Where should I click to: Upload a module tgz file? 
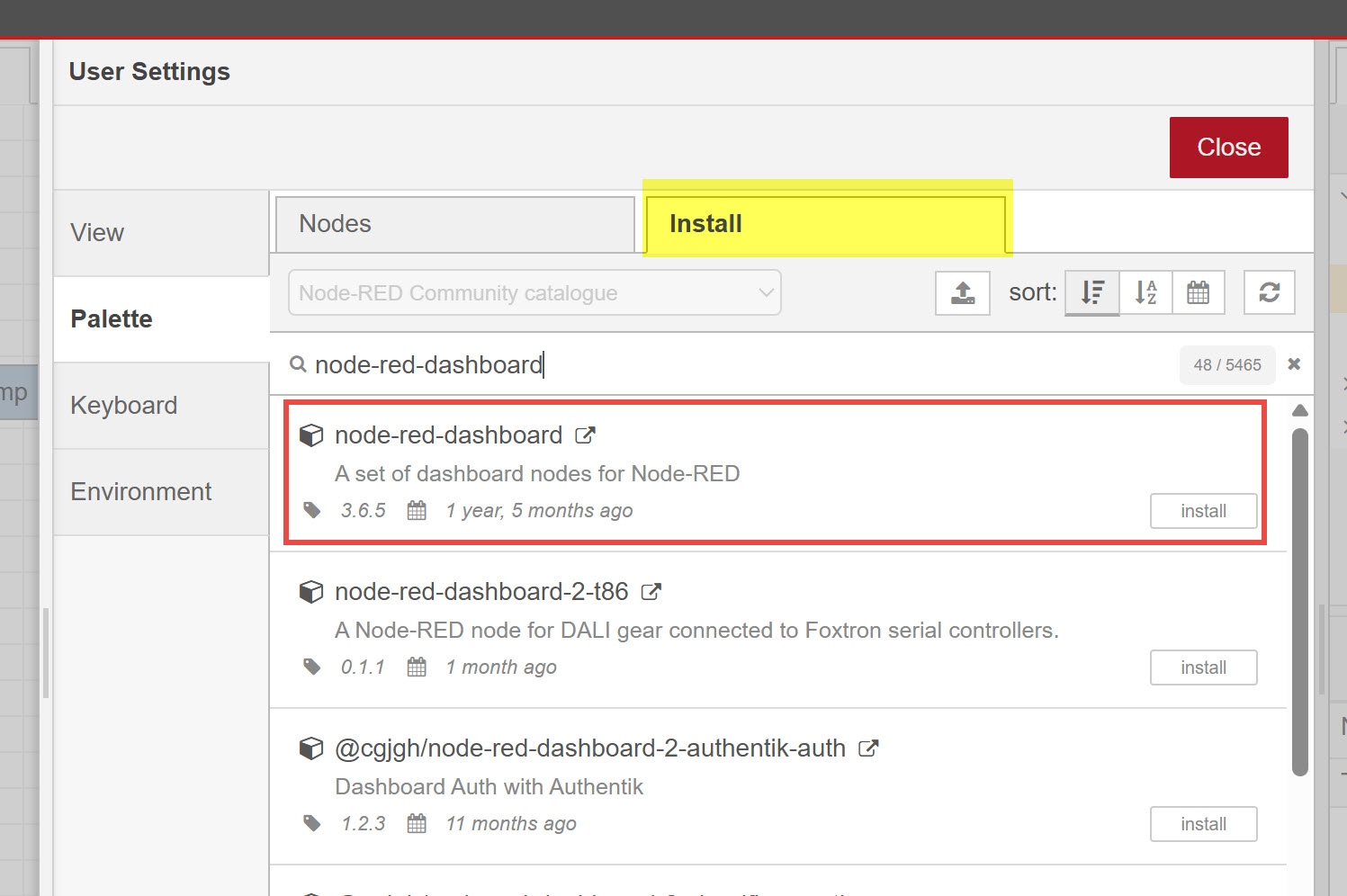coord(962,292)
